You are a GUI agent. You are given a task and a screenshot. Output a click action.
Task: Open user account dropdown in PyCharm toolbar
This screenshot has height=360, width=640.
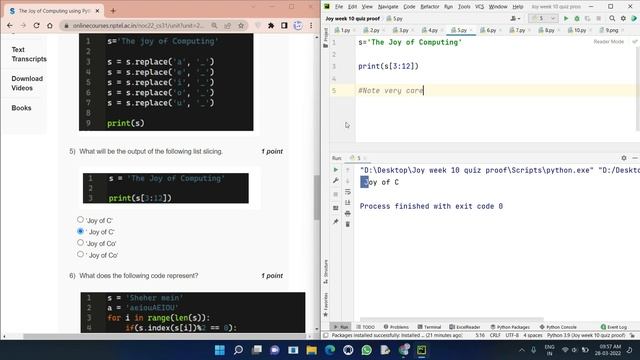[x=515, y=18]
